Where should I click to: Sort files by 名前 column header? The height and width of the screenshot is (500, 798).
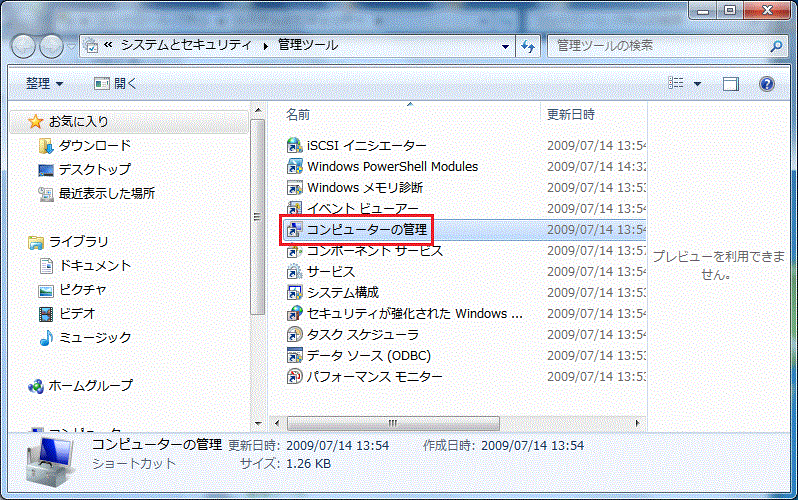299,114
